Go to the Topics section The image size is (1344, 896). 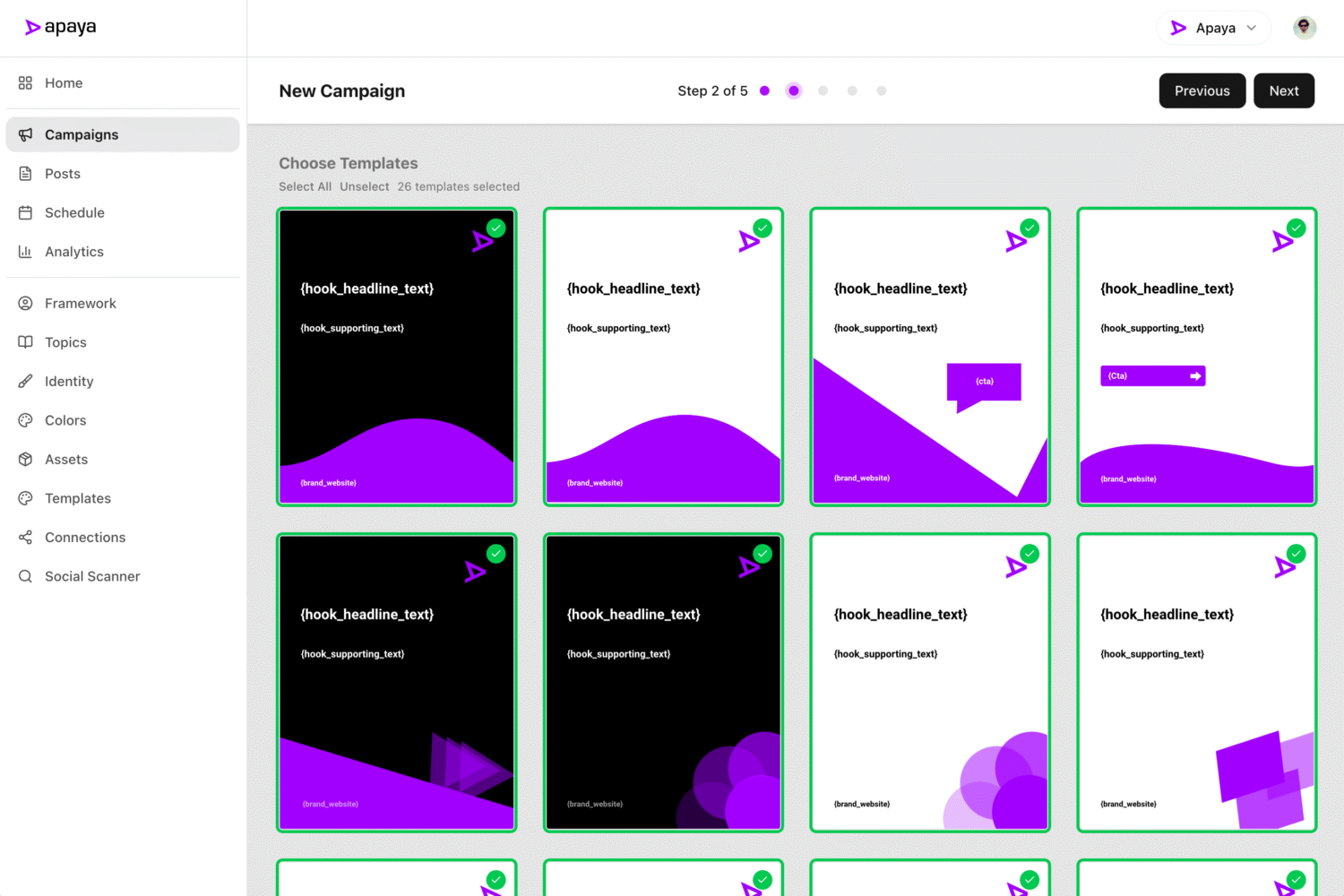(65, 342)
